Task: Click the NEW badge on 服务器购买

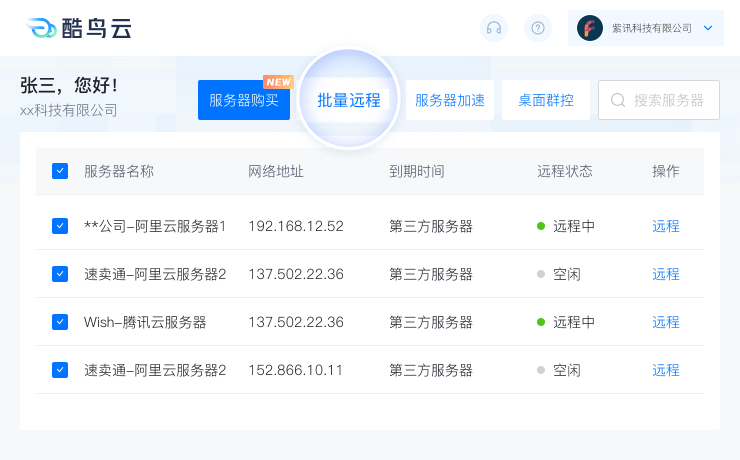Action: tap(278, 82)
